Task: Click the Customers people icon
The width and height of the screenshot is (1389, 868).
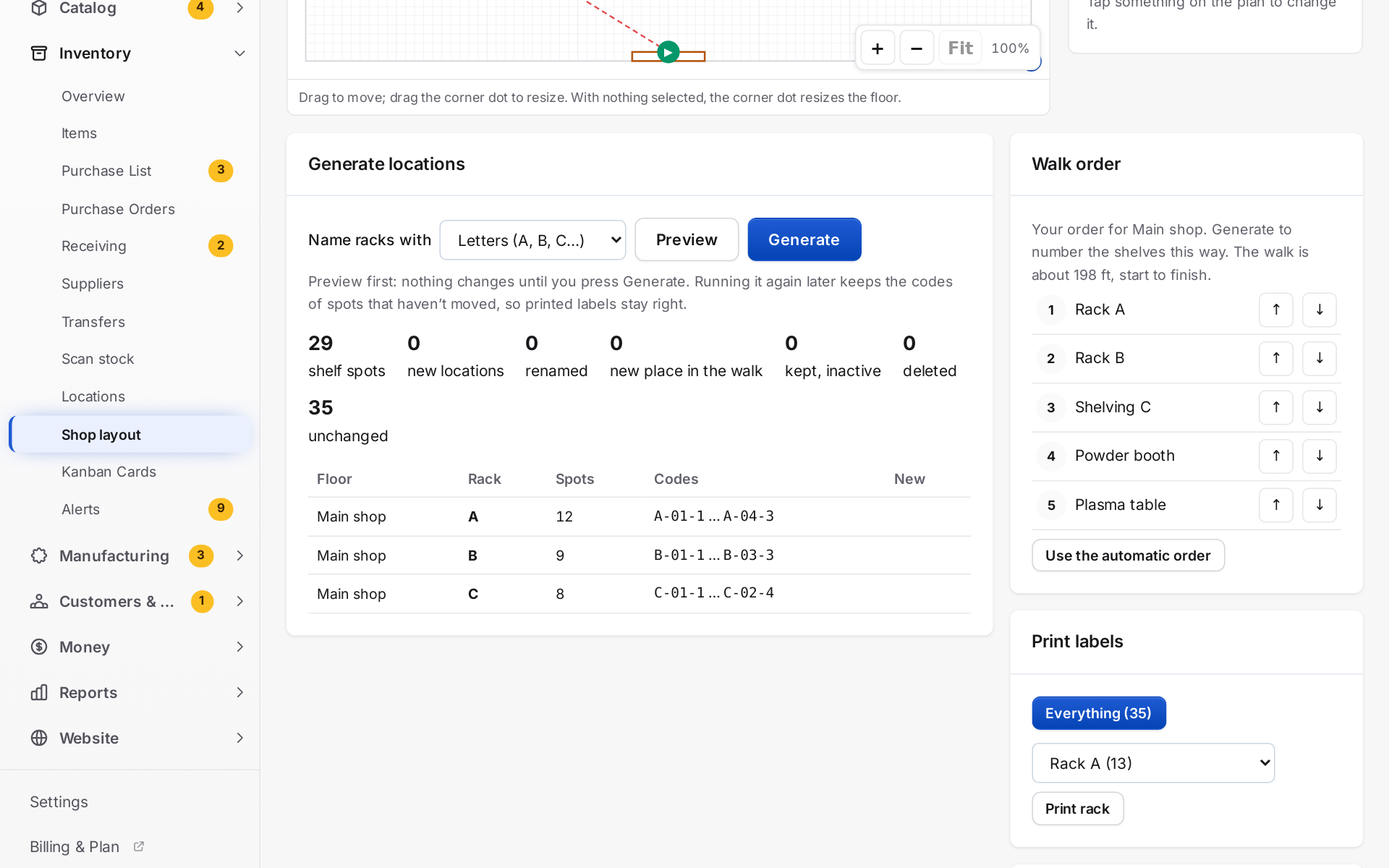Action: 39,601
